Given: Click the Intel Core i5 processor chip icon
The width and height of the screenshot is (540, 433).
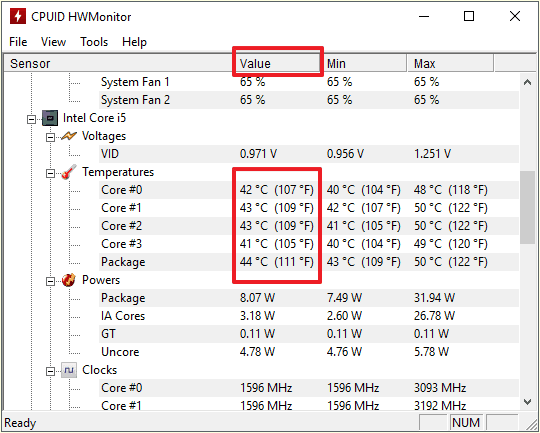Looking at the screenshot, I should 50,118.
